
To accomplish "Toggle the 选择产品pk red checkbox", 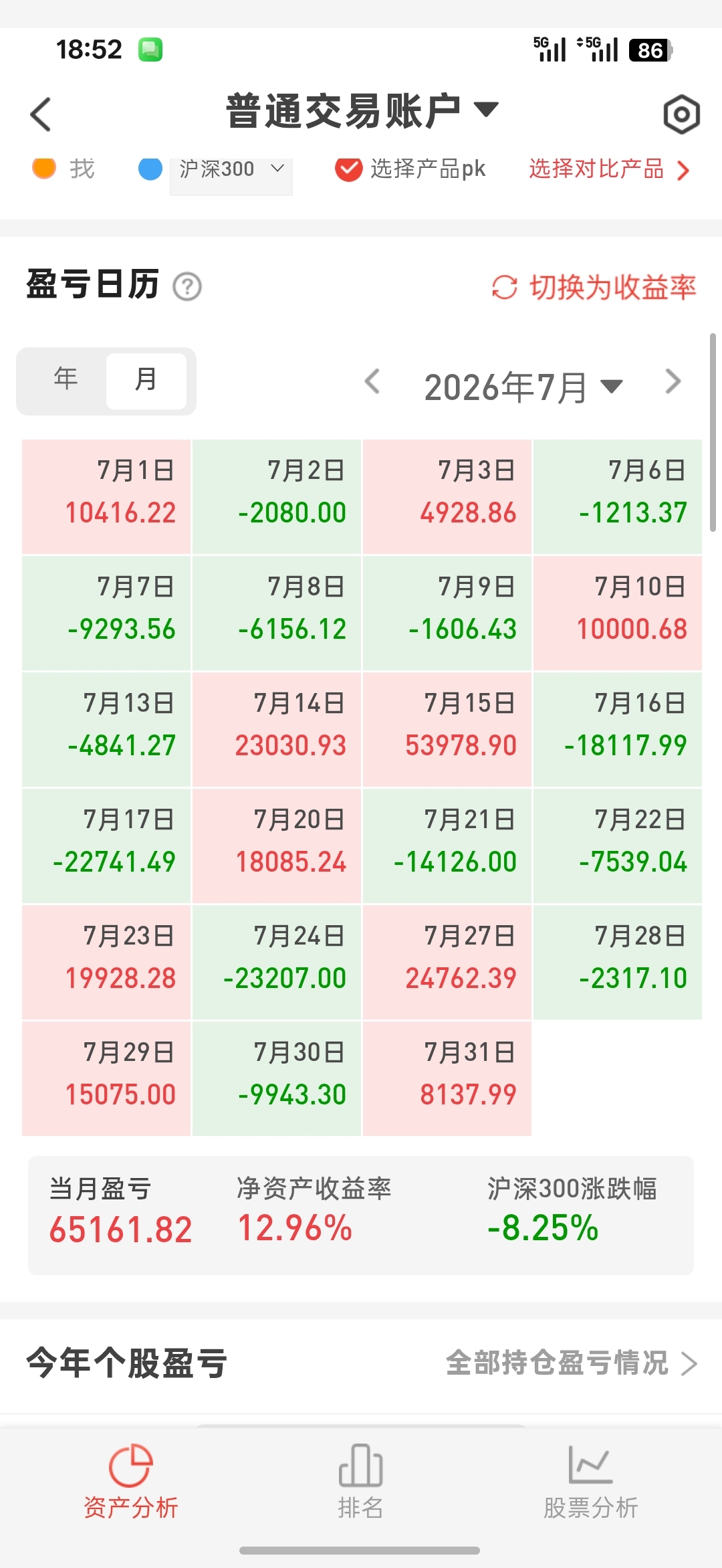I will 348,169.
